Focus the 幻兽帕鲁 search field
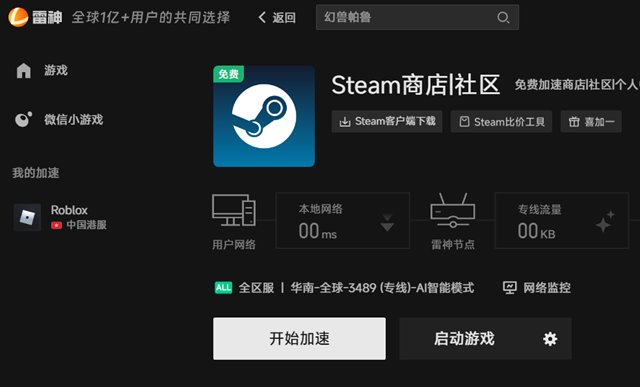This screenshot has height=387, width=640. [x=417, y=17]
